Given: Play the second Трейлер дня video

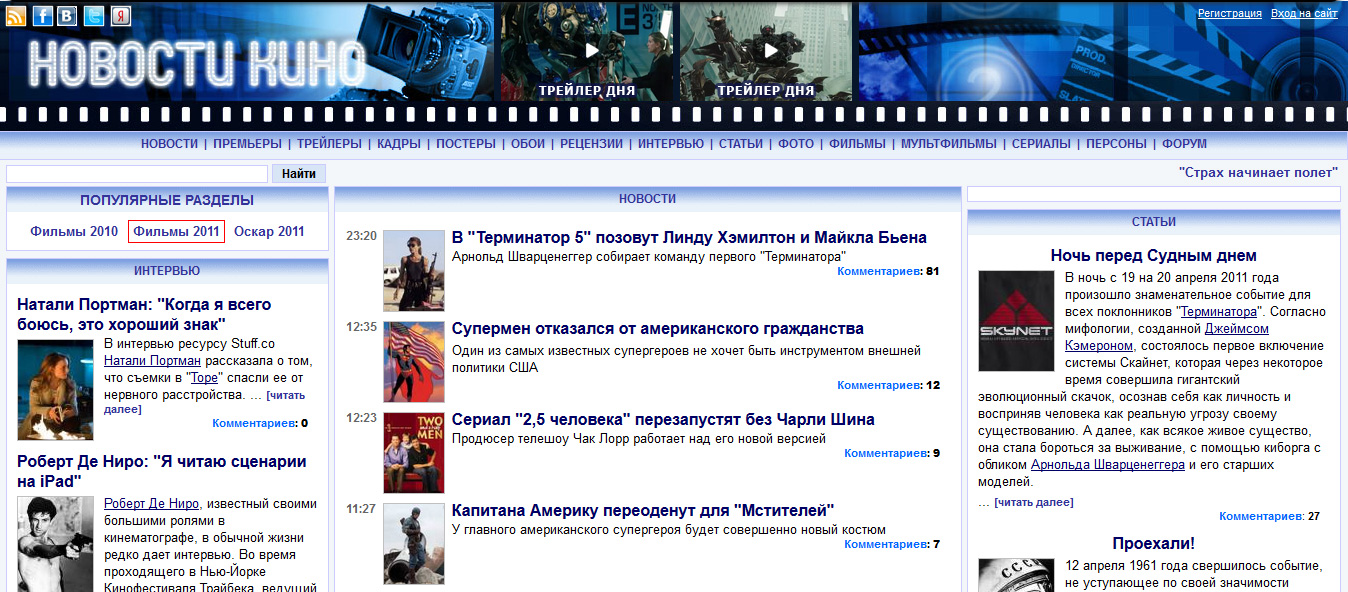Looking at the screenshot, I should pos(766,50).
